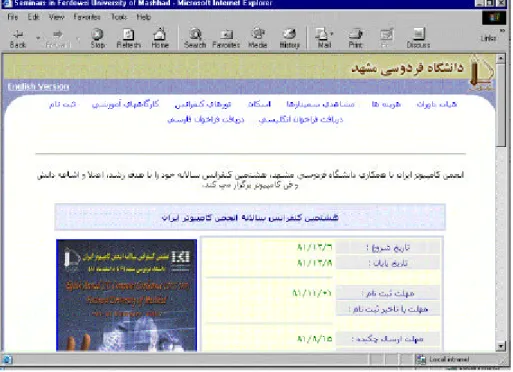Switch to the English Version link
Viewport: 513px width, 372px height.
click(38, 87)
